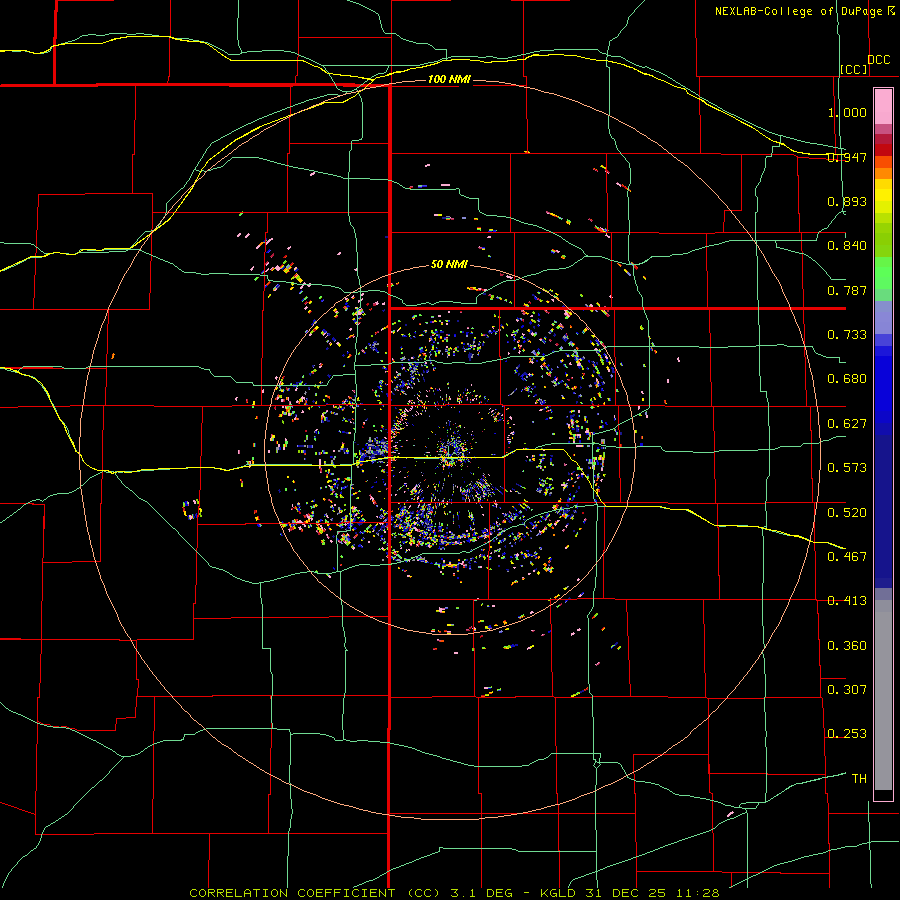Click the 0.787 scale value
Image resolution: width=900 pixels, height=900 pixels.
pos(847,290)
